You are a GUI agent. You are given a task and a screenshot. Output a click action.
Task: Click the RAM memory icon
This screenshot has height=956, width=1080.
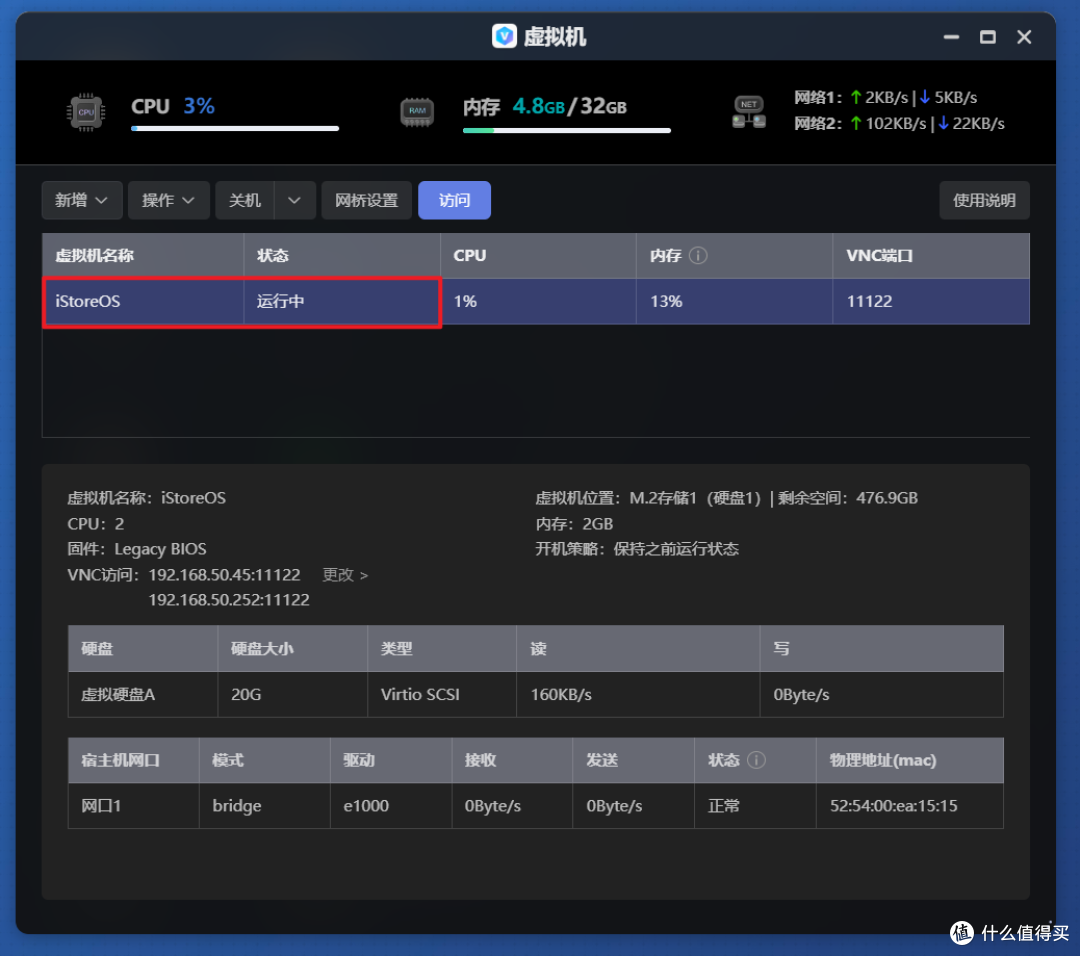click(417, 112)
